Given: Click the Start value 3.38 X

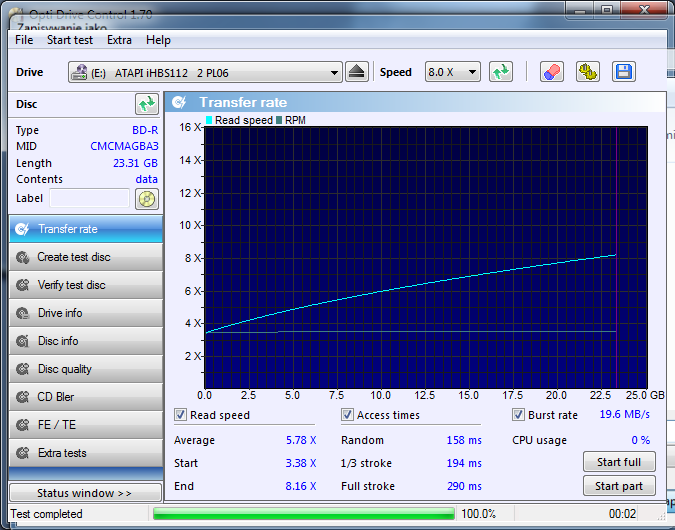Looking at the screenshot, I should (x=301, y=463).
